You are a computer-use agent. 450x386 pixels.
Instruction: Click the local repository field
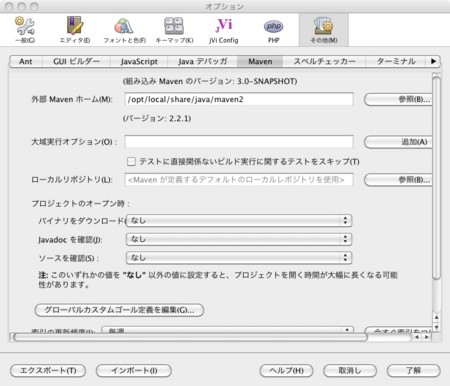(x=239, y=180)
